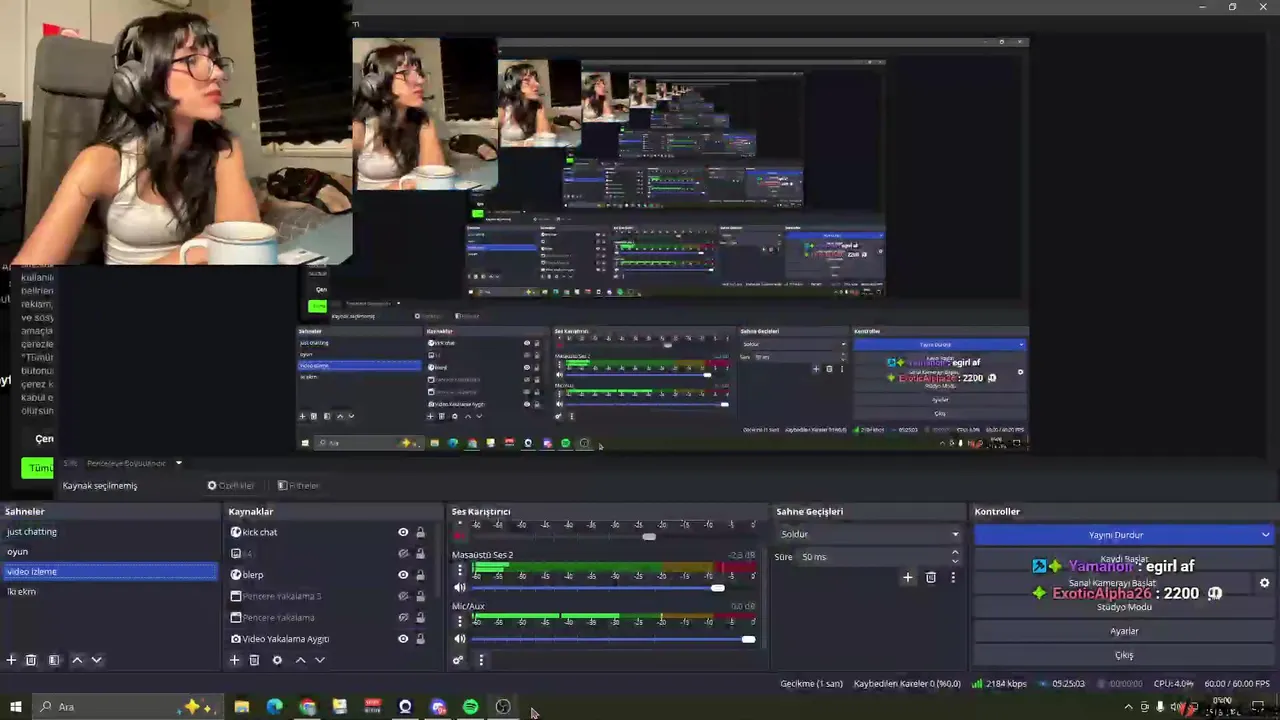Add a new source in Kaynaklar
Viewport: 1280px width, 720px height.
[x=234, y=660]
